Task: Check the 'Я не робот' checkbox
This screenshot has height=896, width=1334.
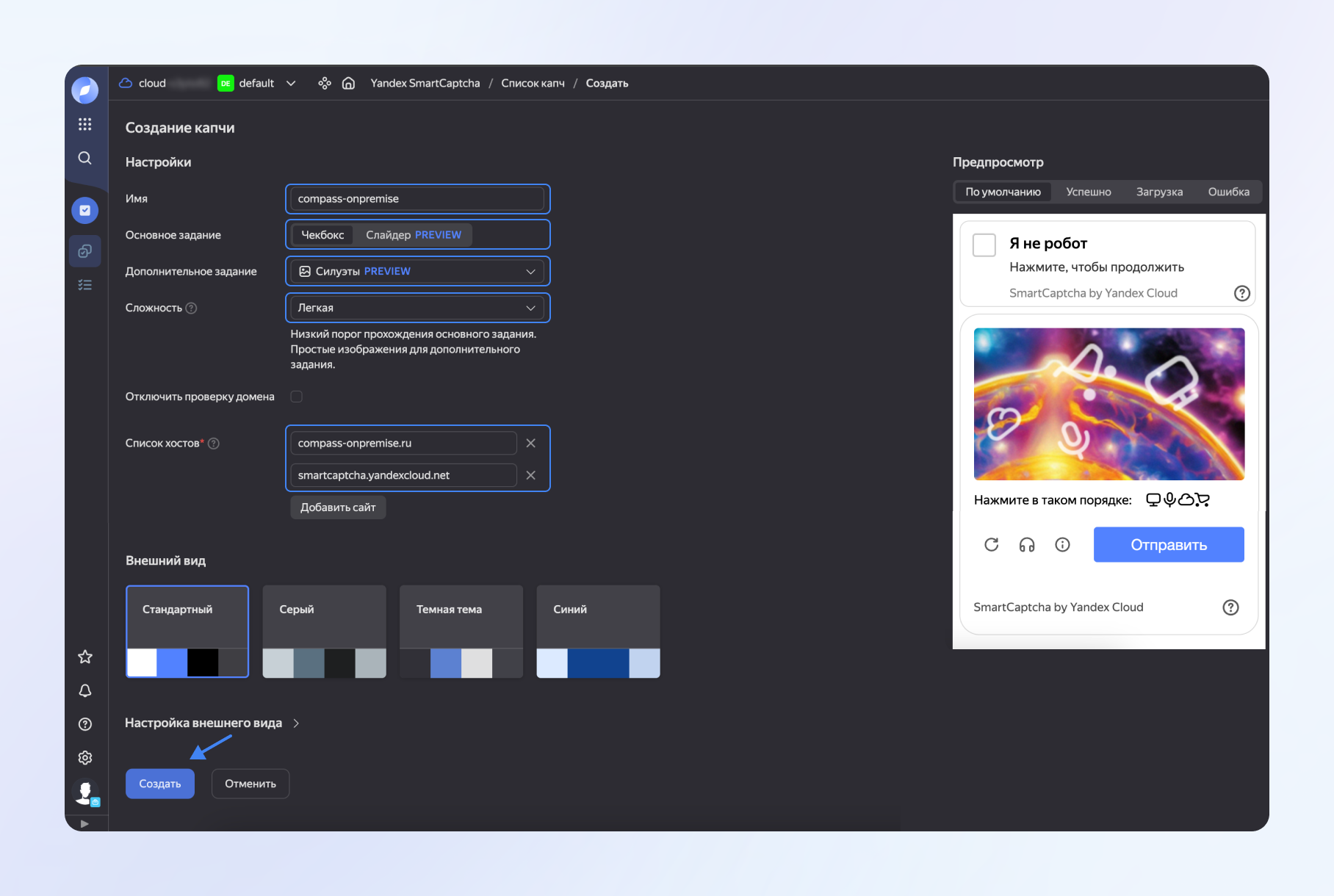Action: [x=984, y=245]
